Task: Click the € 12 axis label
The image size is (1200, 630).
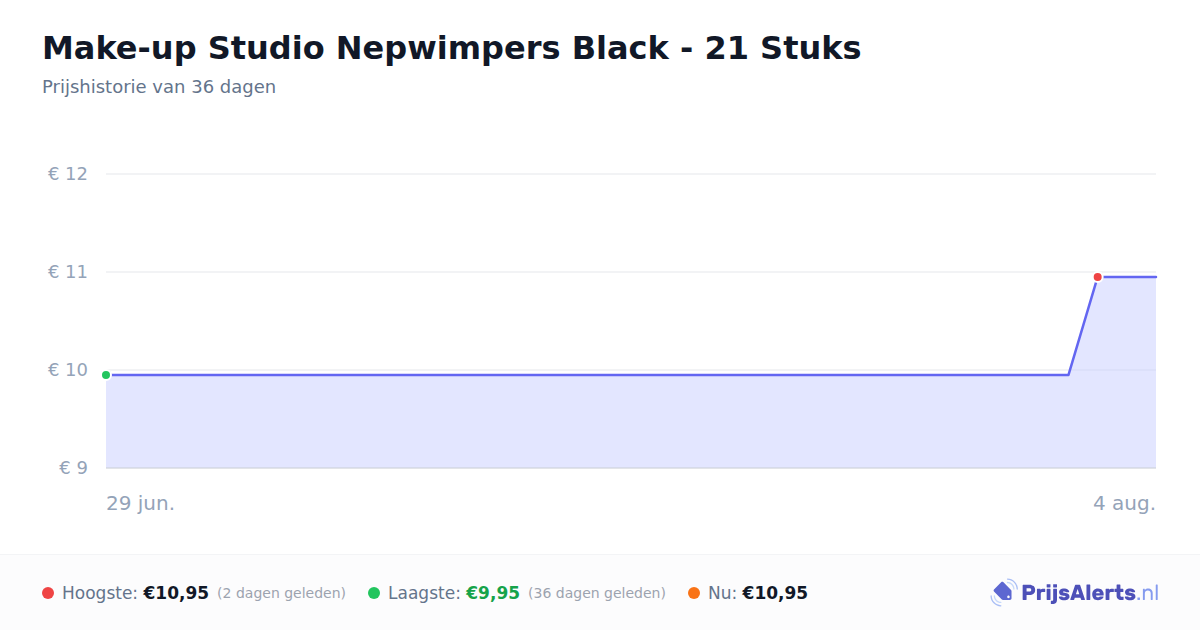Action: click(x=68, y=174)
